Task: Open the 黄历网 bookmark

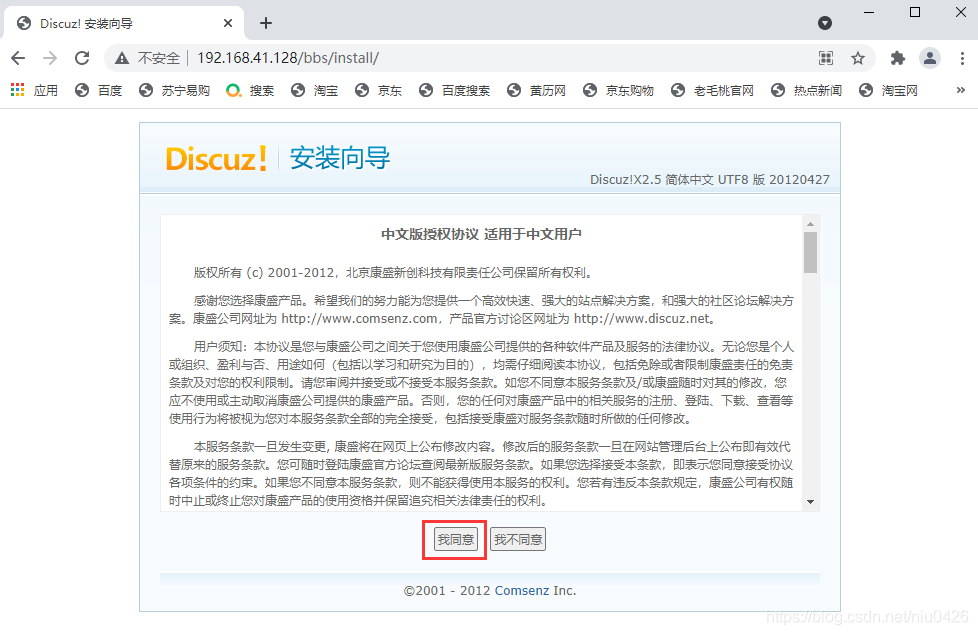Action: click(537, 90)
